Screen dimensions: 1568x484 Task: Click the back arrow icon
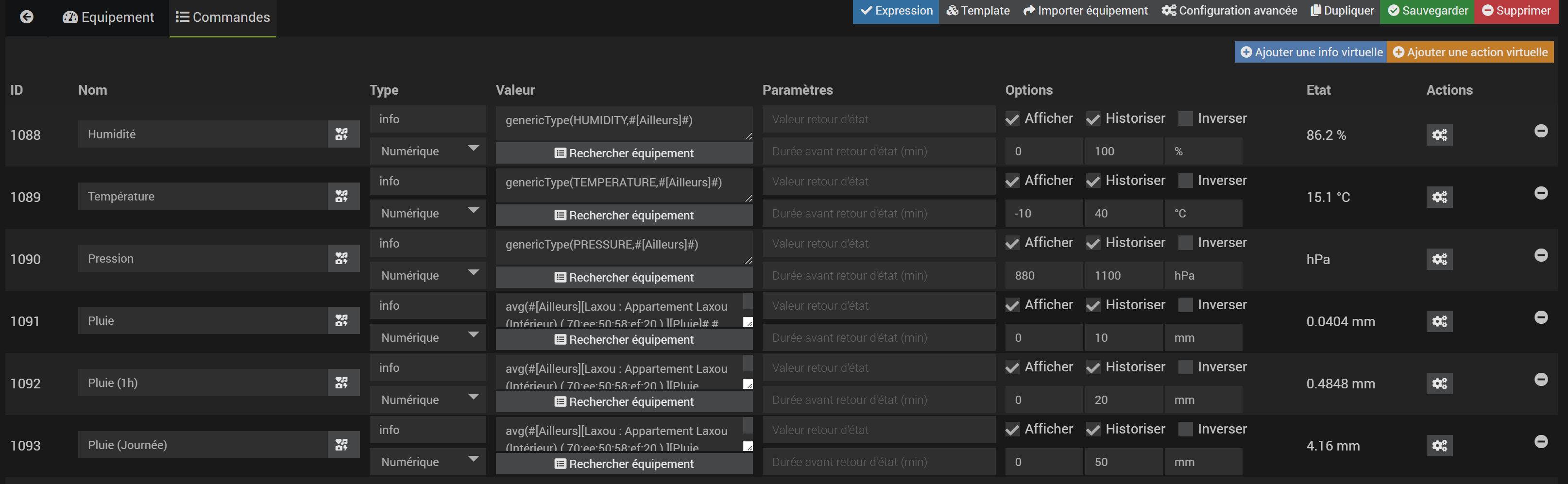(x=27, y=17)
